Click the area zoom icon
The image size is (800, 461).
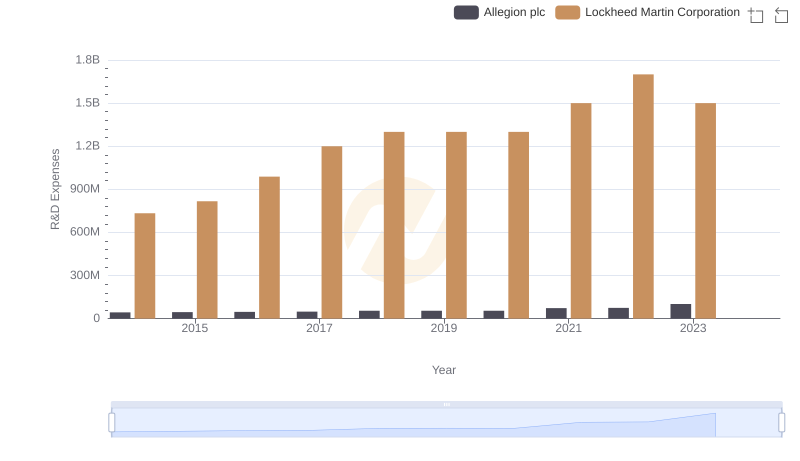pyautogui.click(x=756, y=15)
